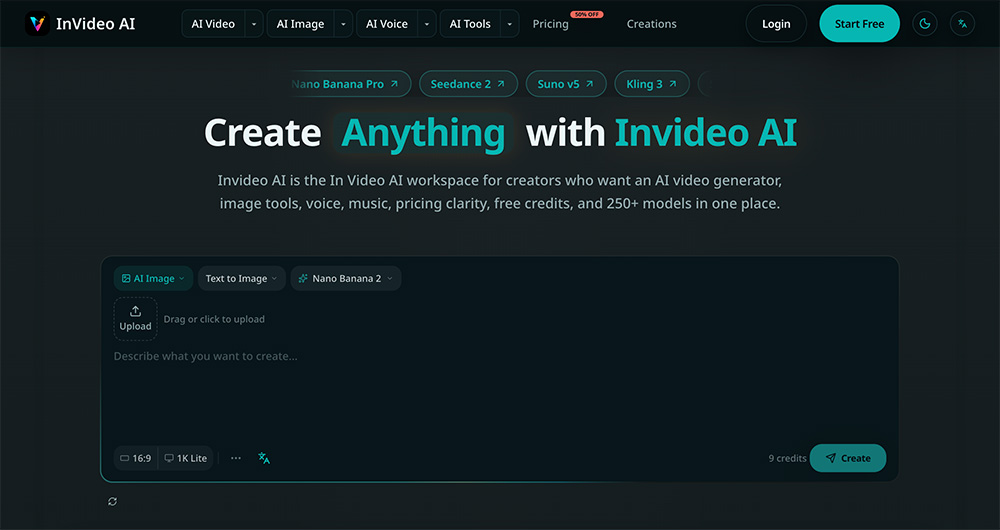Screen dimensions: 1000x530
Task: Go to the Pricing page
Action: coord(550,24)
